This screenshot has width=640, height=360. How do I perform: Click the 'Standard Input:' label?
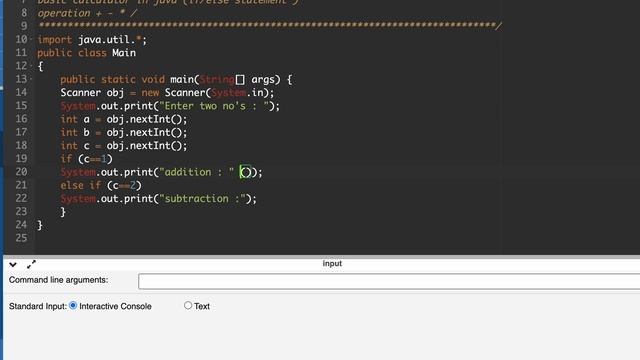pyautogui.click(x=38, y=306)
